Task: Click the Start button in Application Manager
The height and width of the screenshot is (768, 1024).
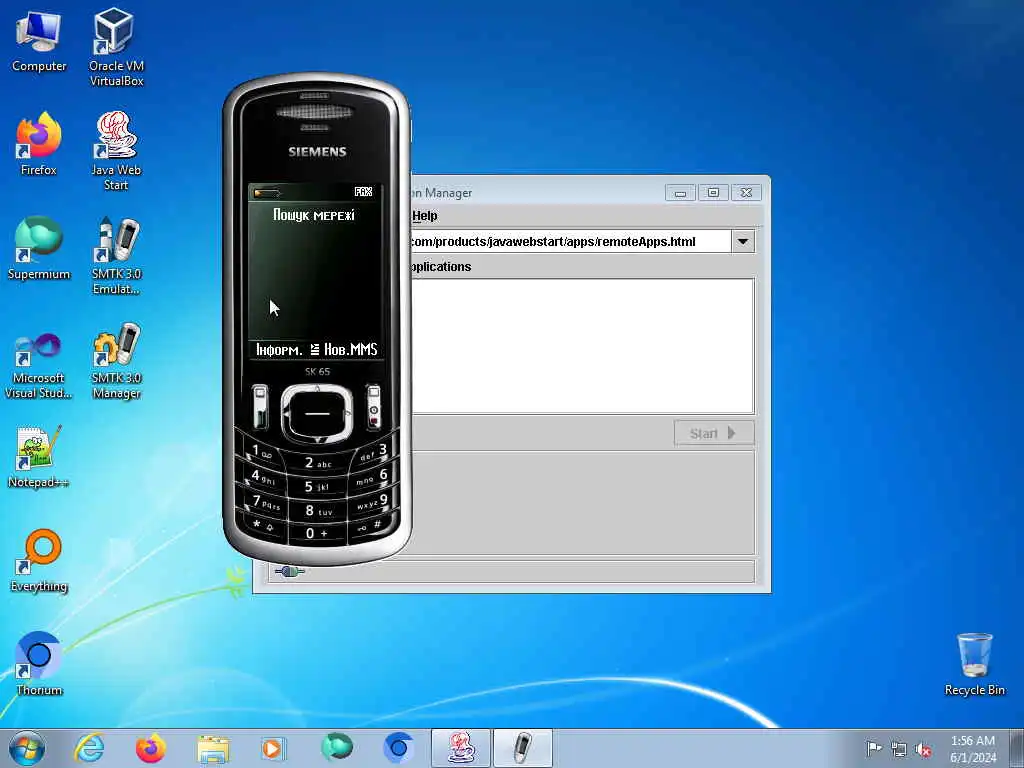Action: pos(714,433)
